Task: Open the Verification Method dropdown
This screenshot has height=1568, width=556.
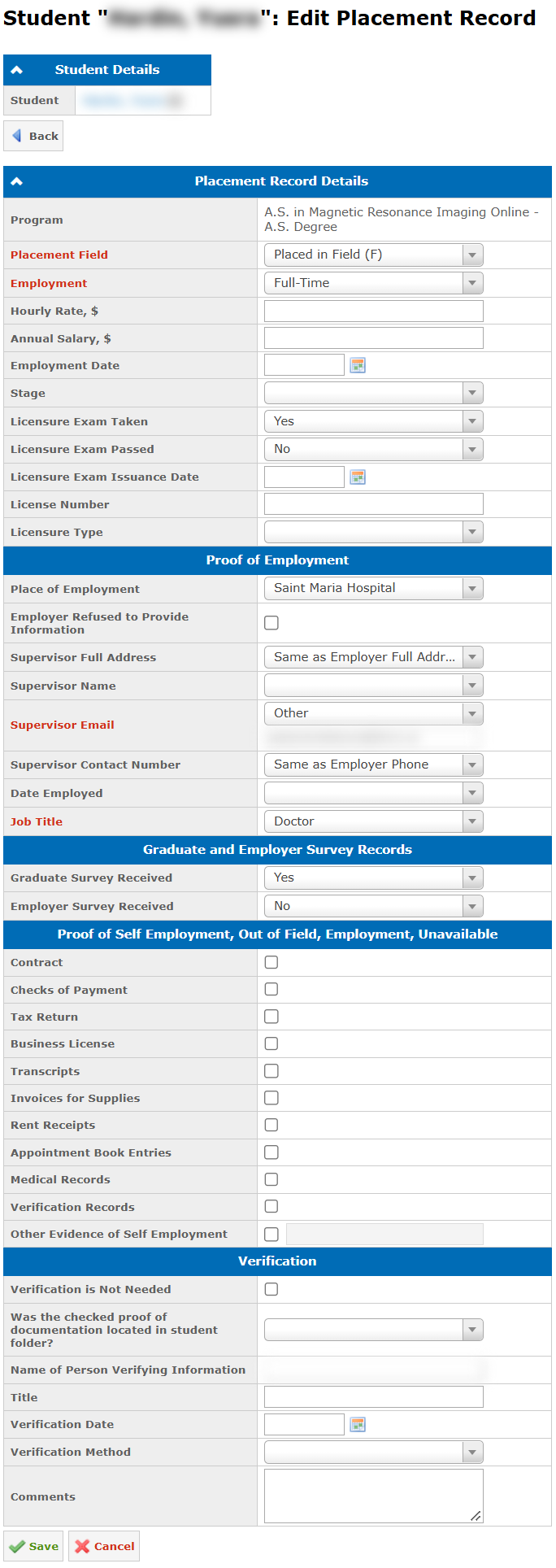Action: pyautogui.click(x=374, y=1452)
